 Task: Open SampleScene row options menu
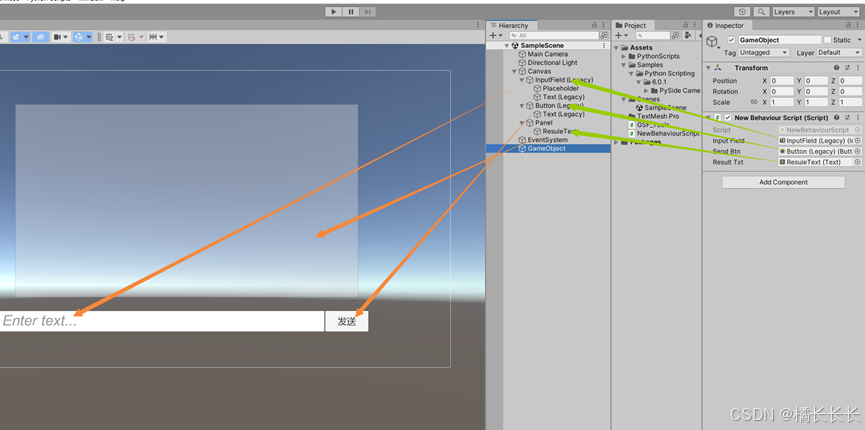(604, 46)
